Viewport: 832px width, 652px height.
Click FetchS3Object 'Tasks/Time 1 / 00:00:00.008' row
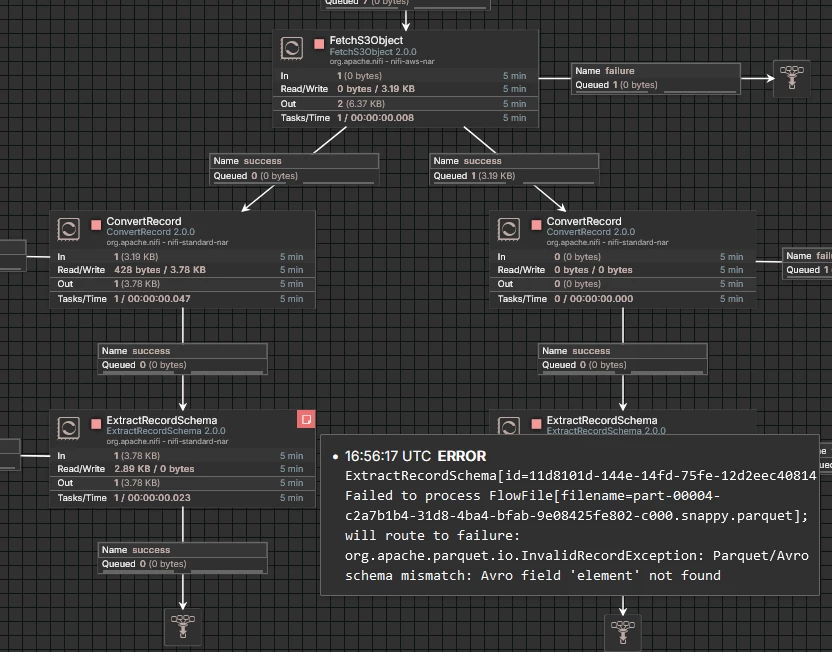405,118
